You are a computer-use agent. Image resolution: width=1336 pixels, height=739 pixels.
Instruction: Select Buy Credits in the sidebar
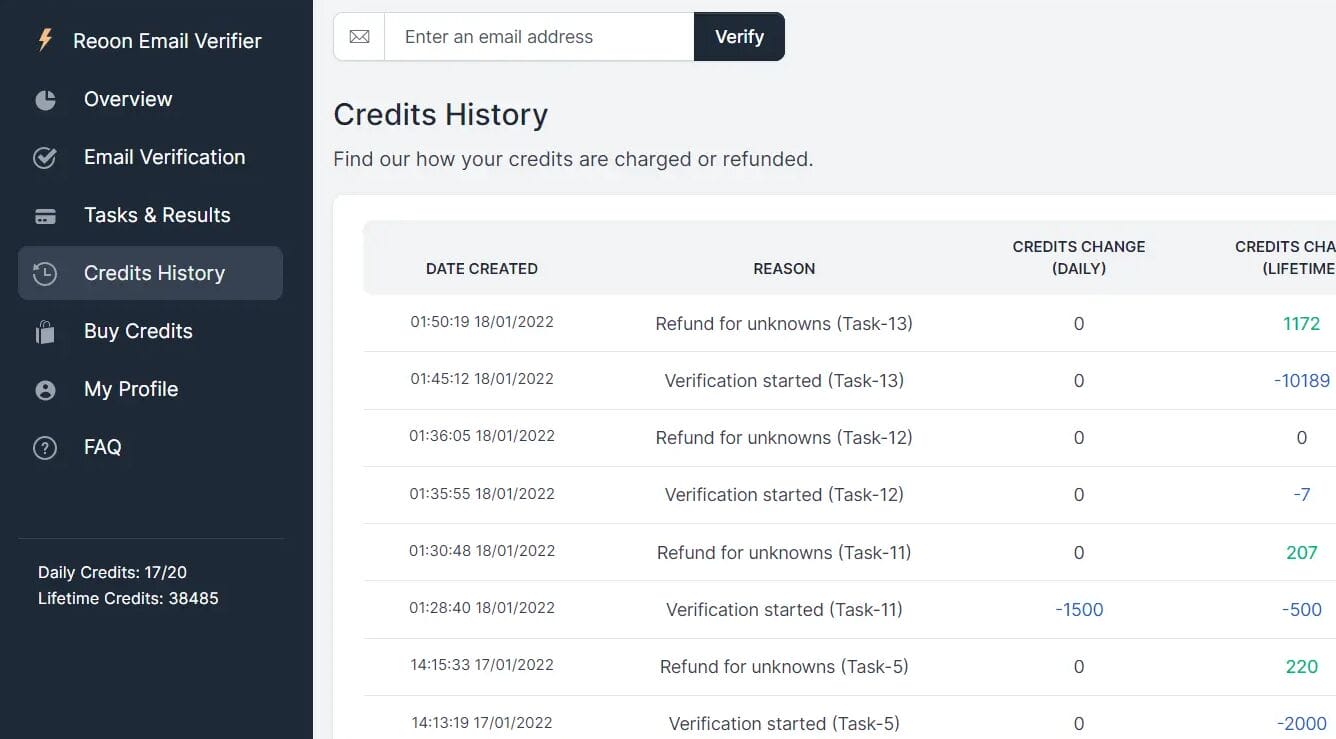138,331
